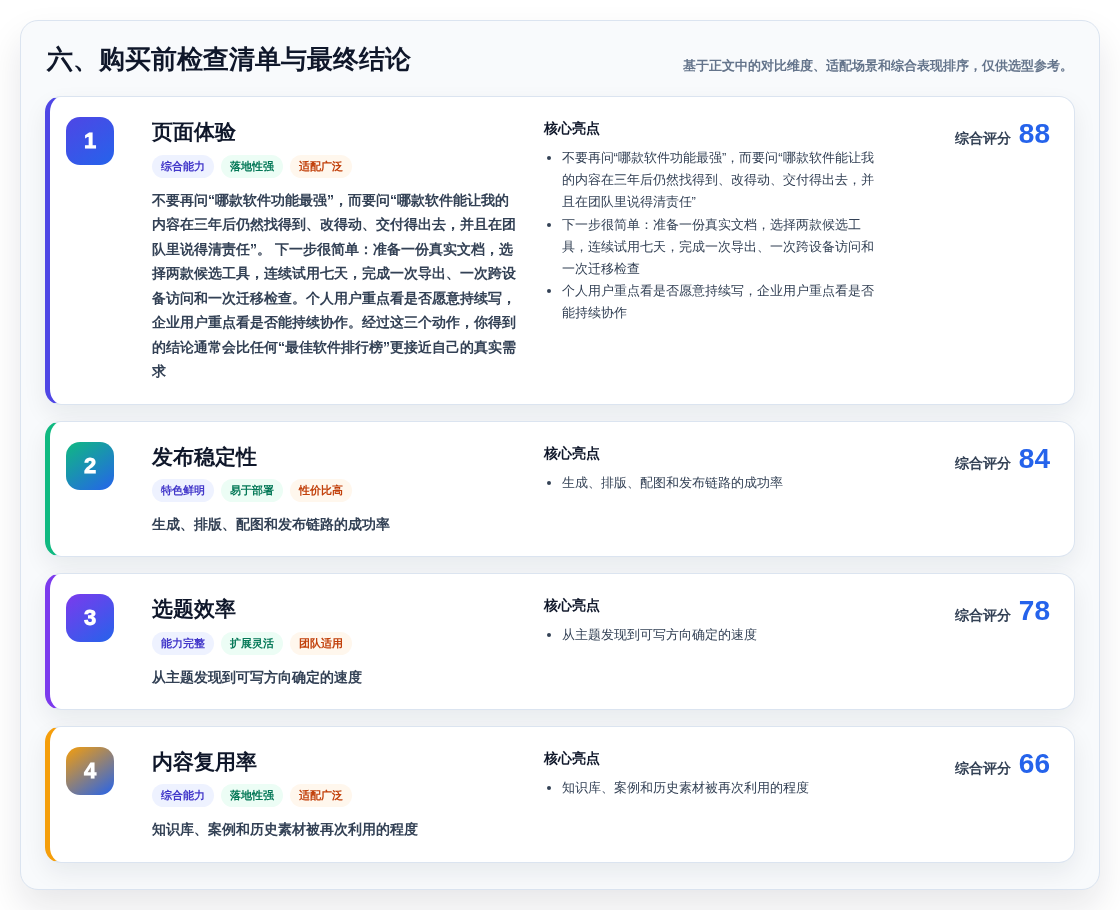Click the rank 3 number badge
The height and width of the screenshot is (910, 1120).
point(90,618)
